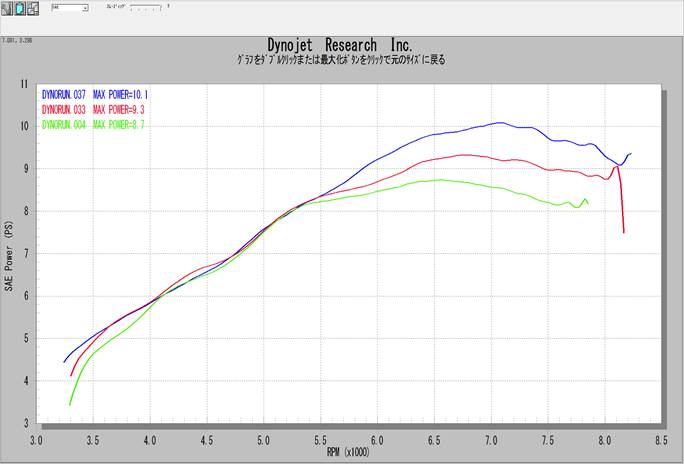
Task: Click the Japanese instruction text below title
Action: pos(340,60)
